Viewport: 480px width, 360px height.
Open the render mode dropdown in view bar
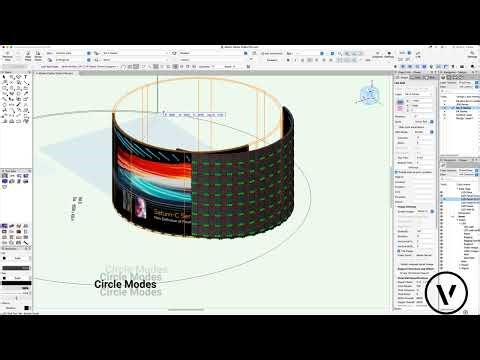click(213, 53)
